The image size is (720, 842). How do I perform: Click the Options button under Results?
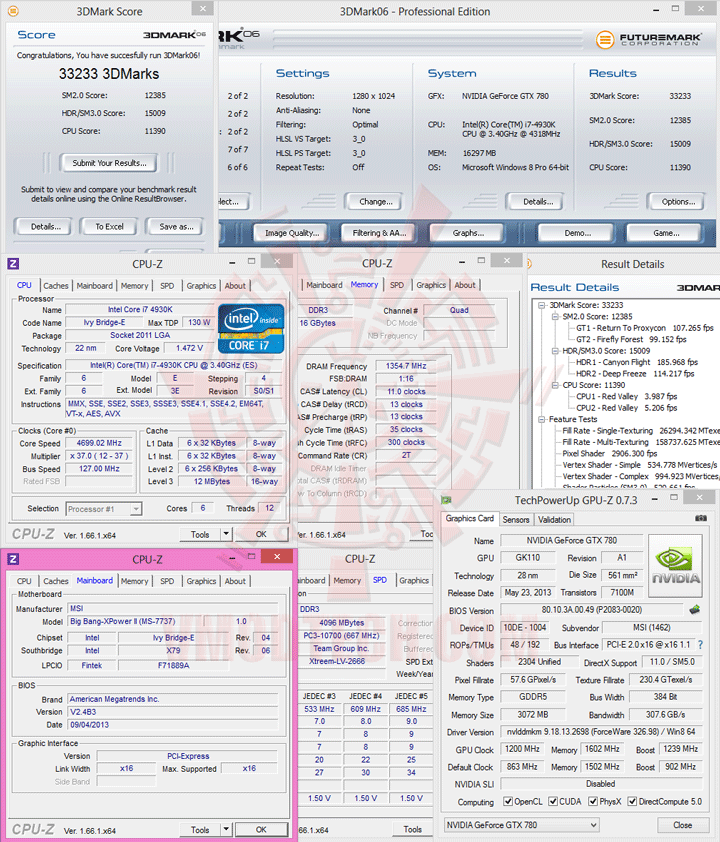pyautogui.click(x=678, y=201)
